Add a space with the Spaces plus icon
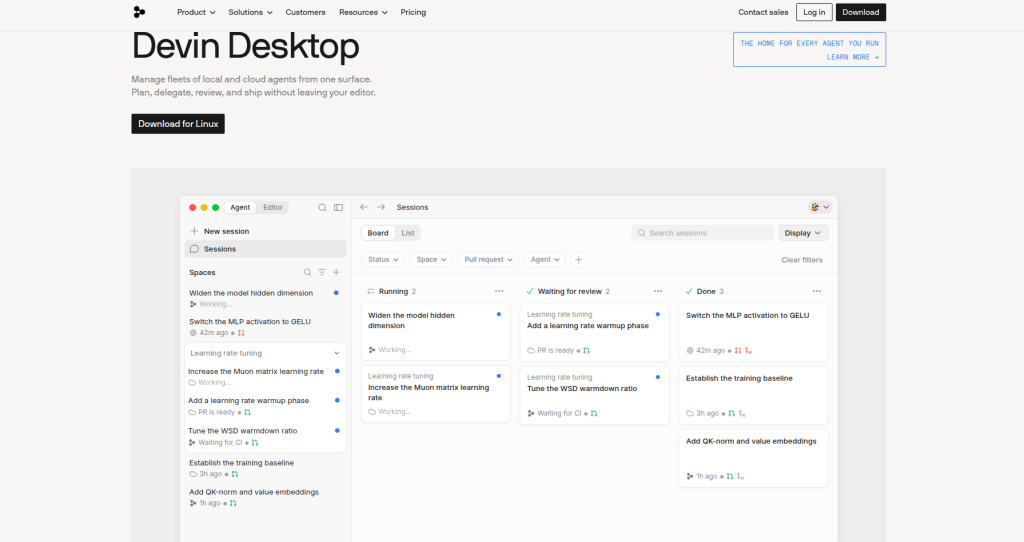Viewport: 1024px width, 542px height. [x=336, y=272]
